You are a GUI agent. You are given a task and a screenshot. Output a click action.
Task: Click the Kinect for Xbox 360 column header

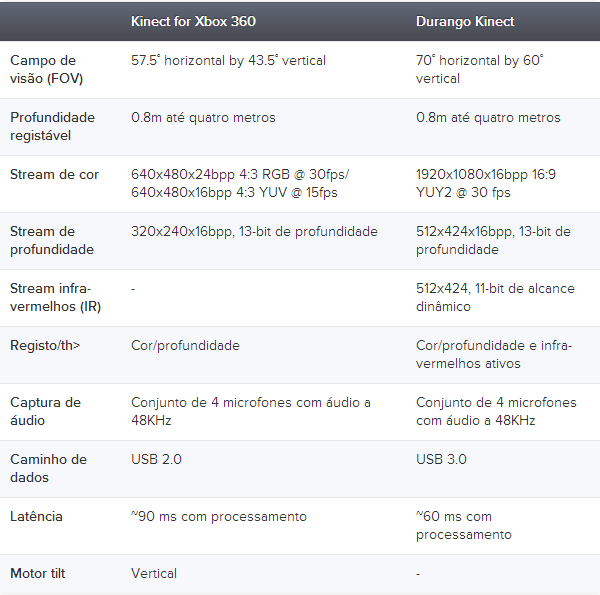pyautogui.click(x=193, y=21)
